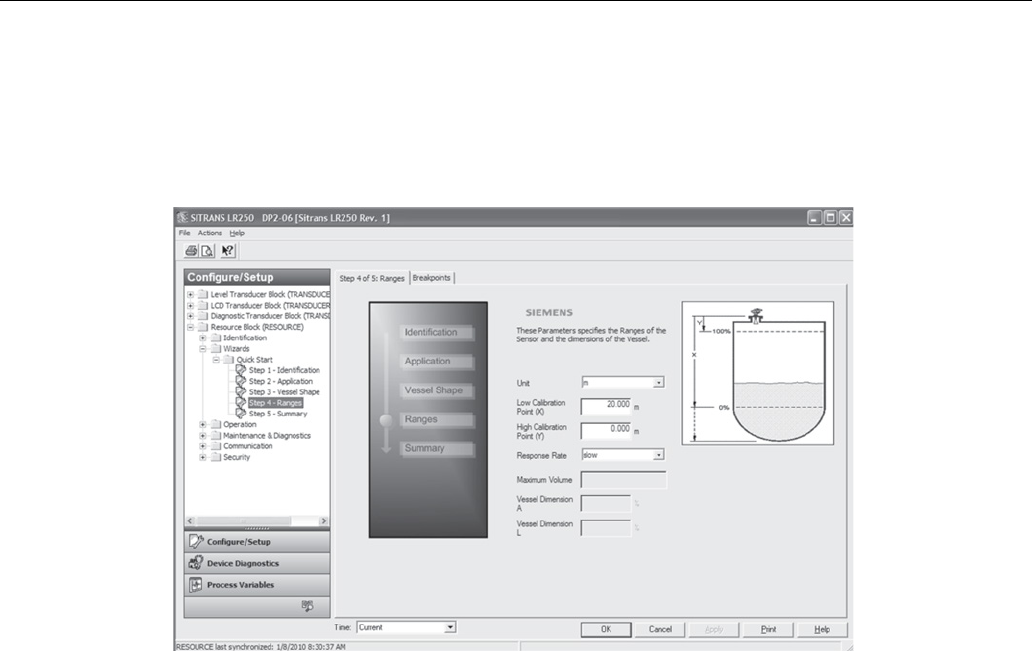
Task: Open the Time dropdown set to Current
Action: point(450,627)
